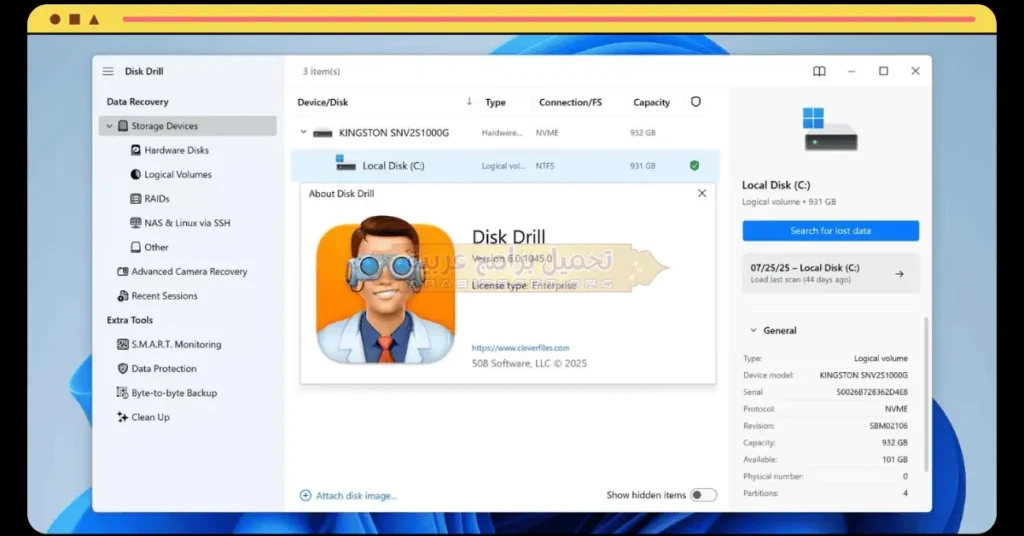Click the Clean Up sparkle icon

pos(122,417)
